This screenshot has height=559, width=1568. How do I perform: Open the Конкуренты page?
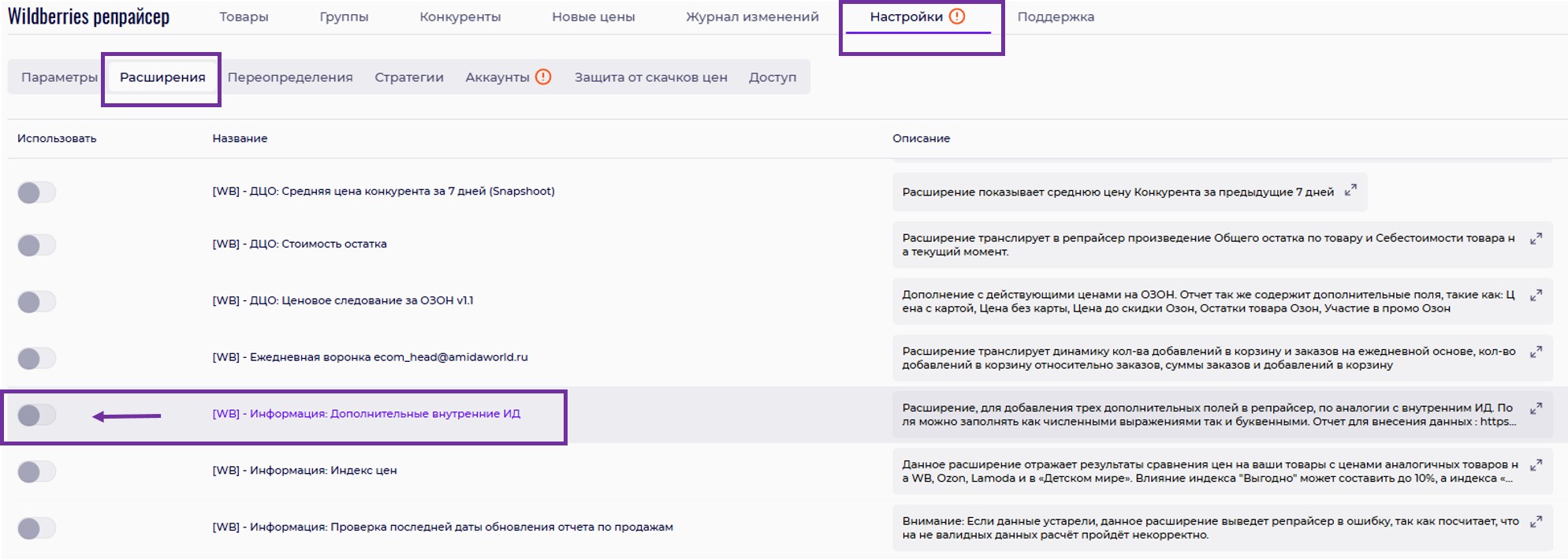(460, 17)
